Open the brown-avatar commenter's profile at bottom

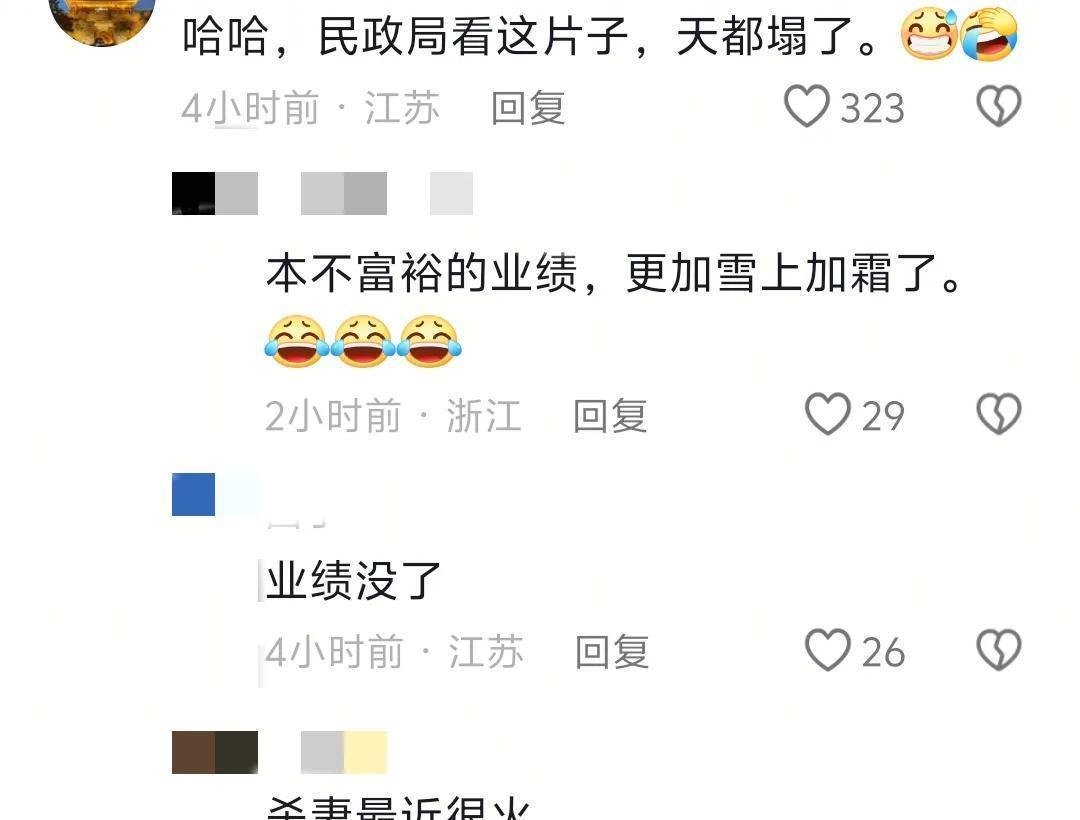(x=215, y=753)
